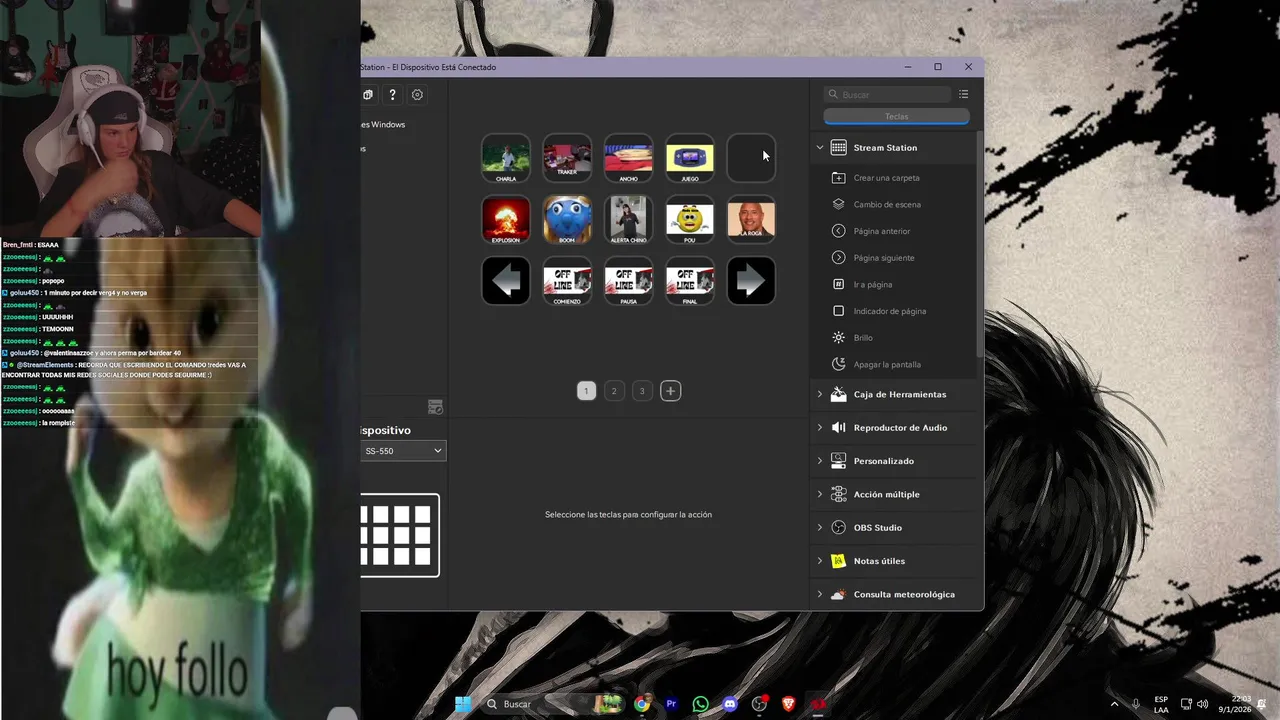
Task: Click the action search field
Action: (887, 94)
